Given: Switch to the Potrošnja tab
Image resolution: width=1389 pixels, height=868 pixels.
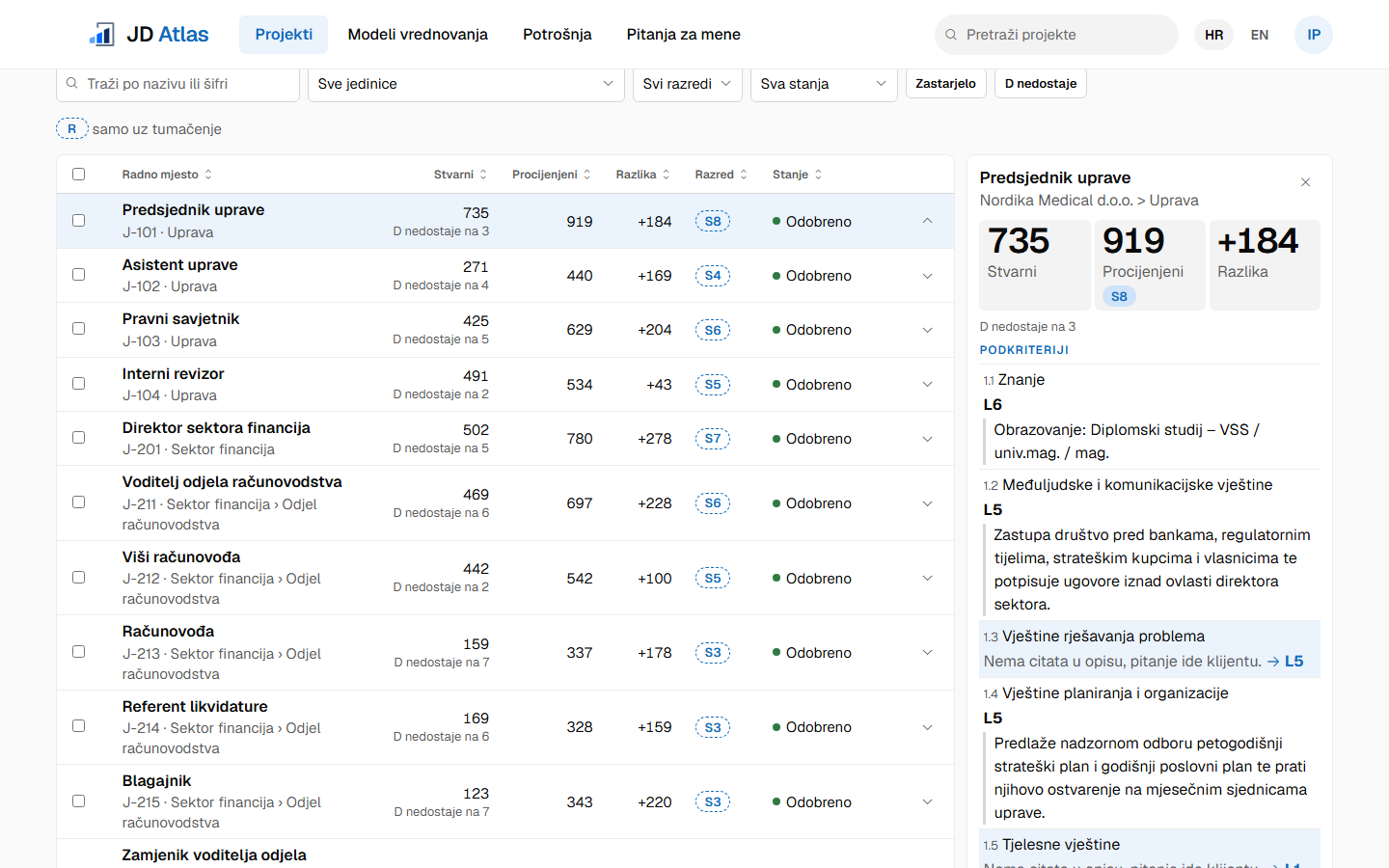Looking at the screenshot, I should 558,35.
